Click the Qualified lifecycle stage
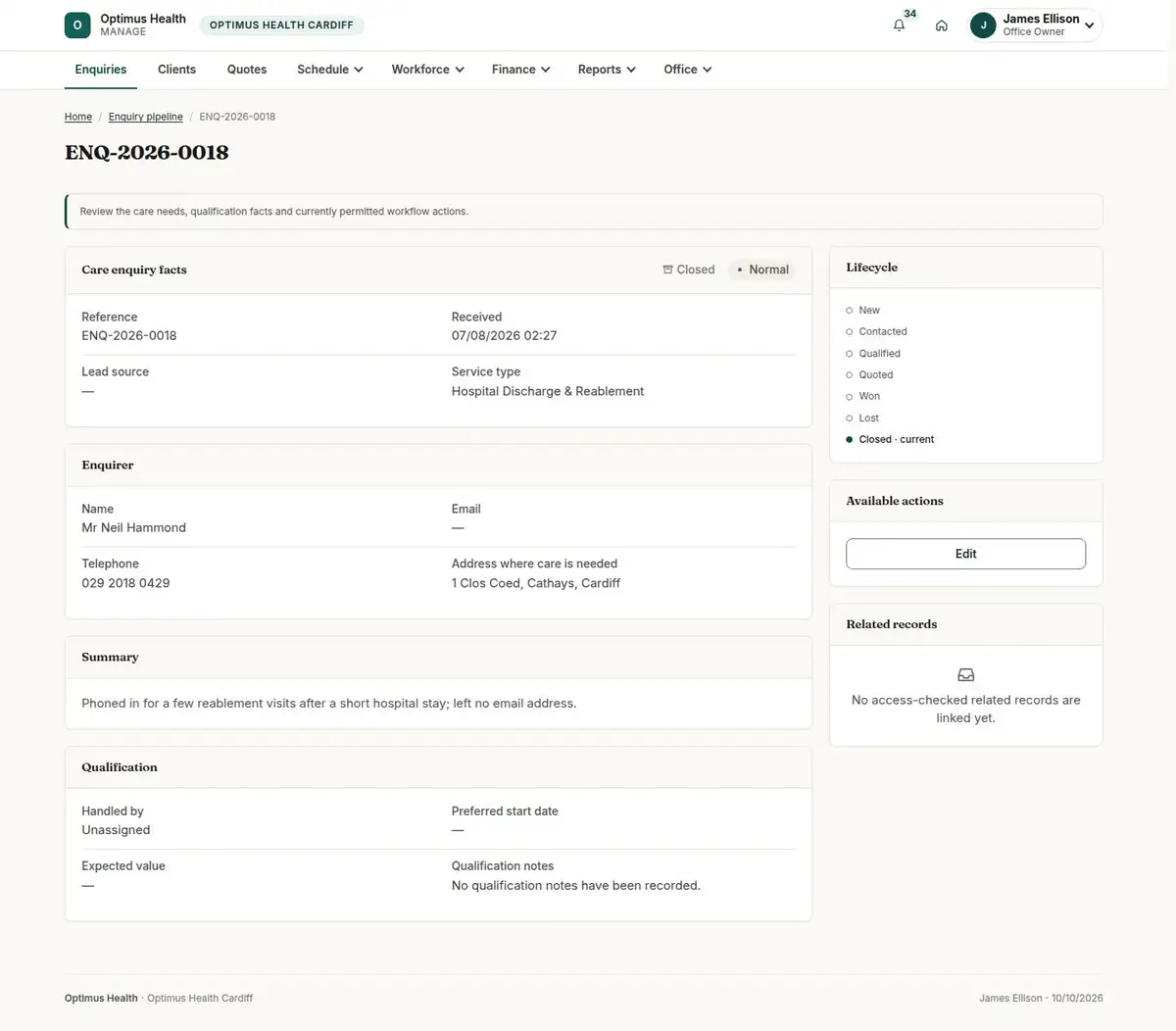 tap(879, 354)
